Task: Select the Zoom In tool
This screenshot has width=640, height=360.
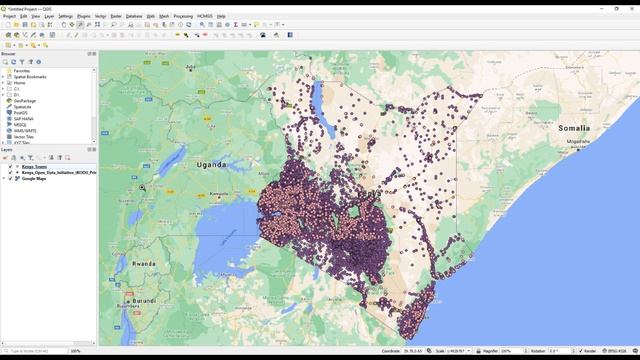Action: 80,25
